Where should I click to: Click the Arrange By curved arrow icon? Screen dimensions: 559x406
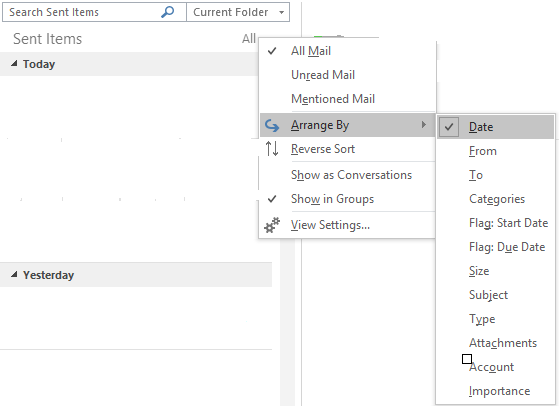[x=272, y=125]
